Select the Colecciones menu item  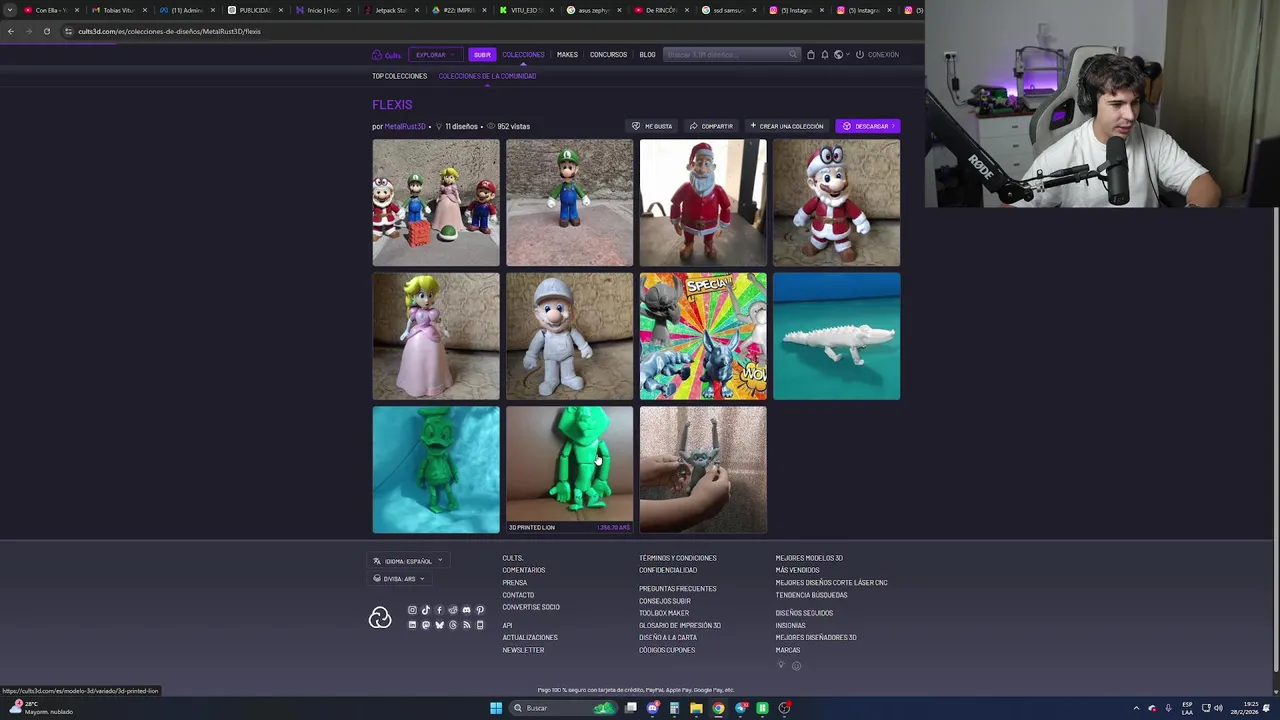(x=523, y=55)
